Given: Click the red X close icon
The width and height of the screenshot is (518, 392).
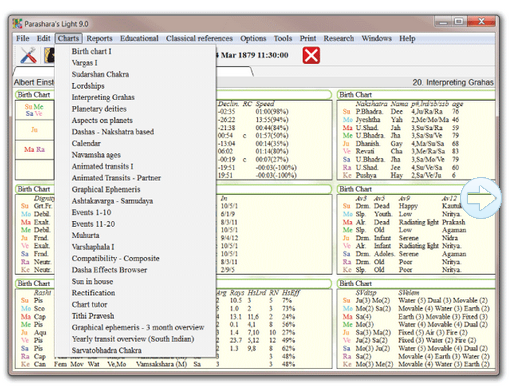Looking at the screenshot, I should tap(311, 55).
